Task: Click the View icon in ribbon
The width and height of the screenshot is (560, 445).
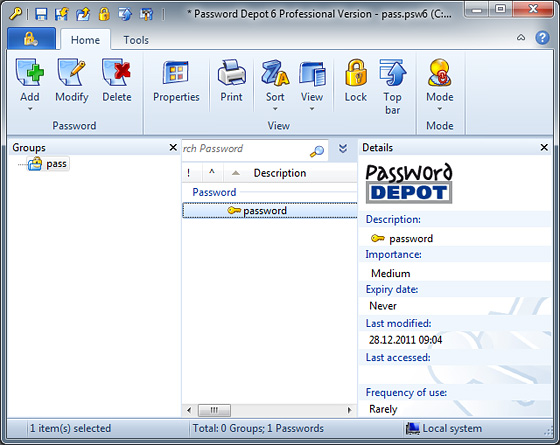Action: click(x=312, y=74)
